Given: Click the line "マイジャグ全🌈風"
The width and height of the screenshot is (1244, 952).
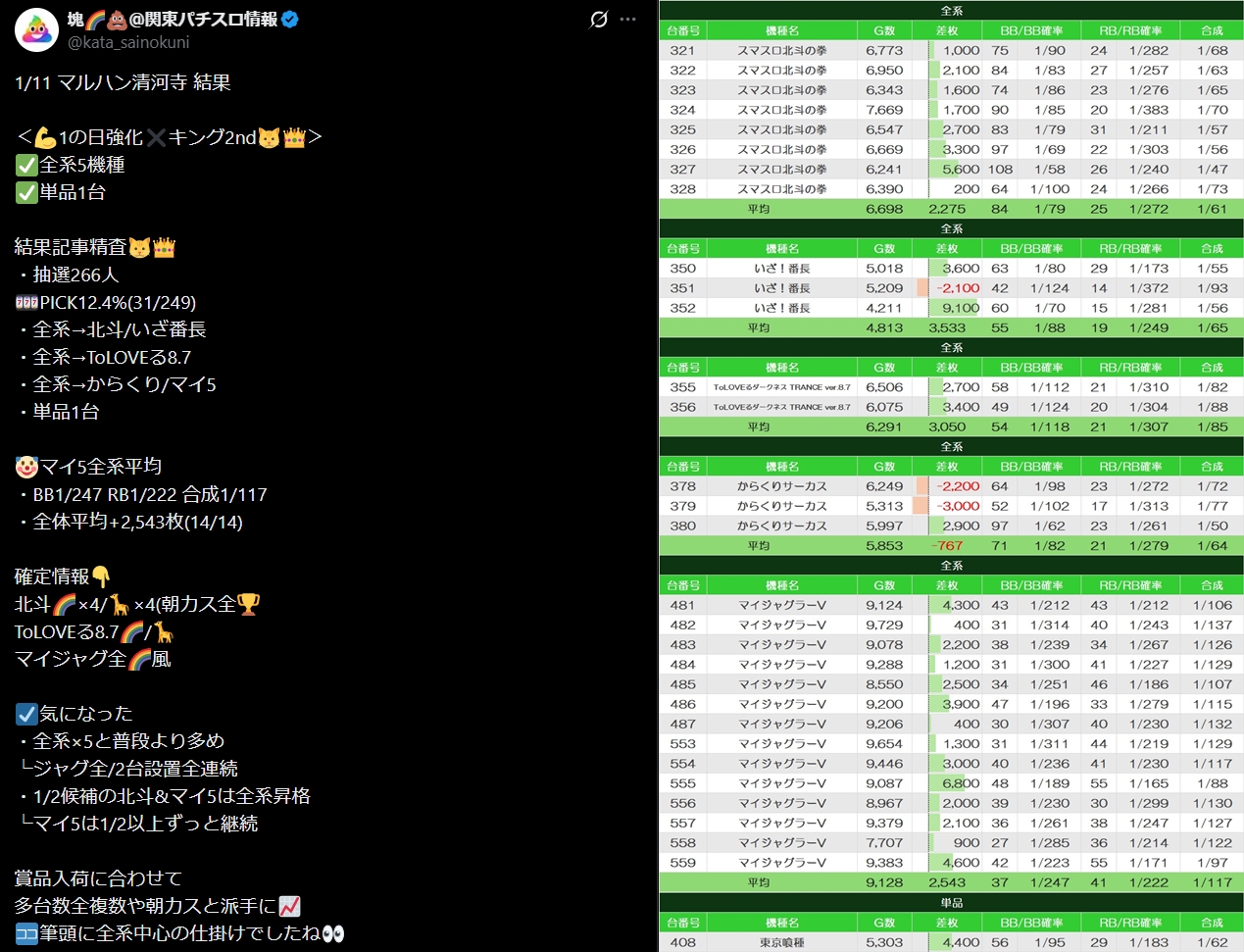Looking at the screenshot, I should 93,659.
